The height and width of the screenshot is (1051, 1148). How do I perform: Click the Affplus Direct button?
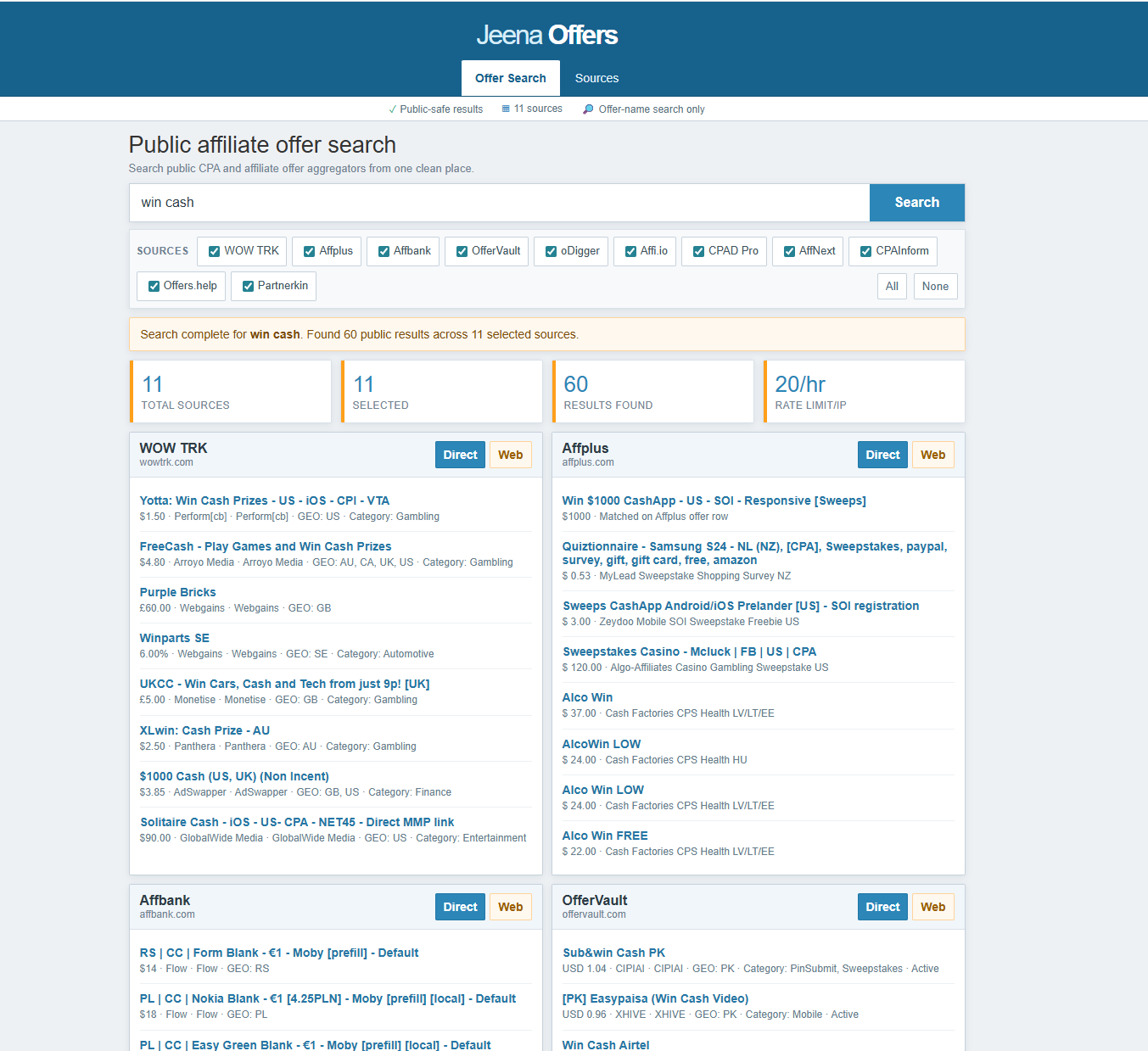[882, 455]
